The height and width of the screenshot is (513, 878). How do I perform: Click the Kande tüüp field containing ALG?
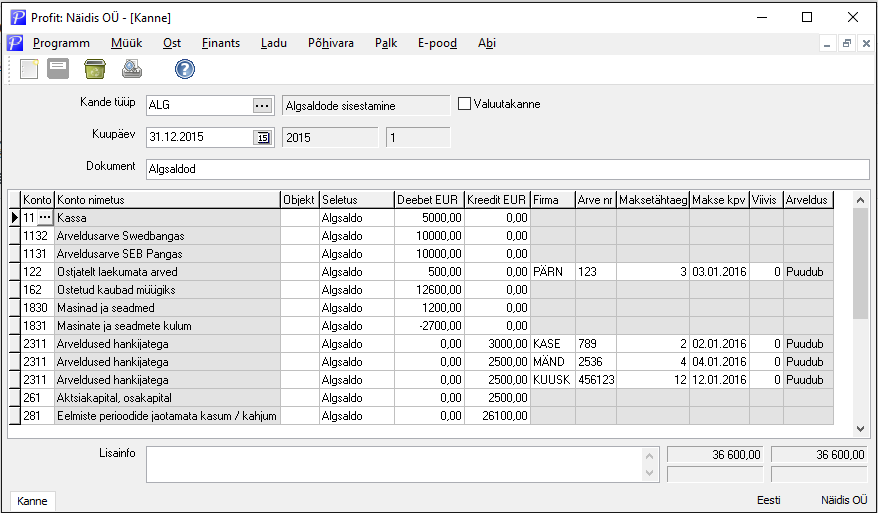click(199, 105)
